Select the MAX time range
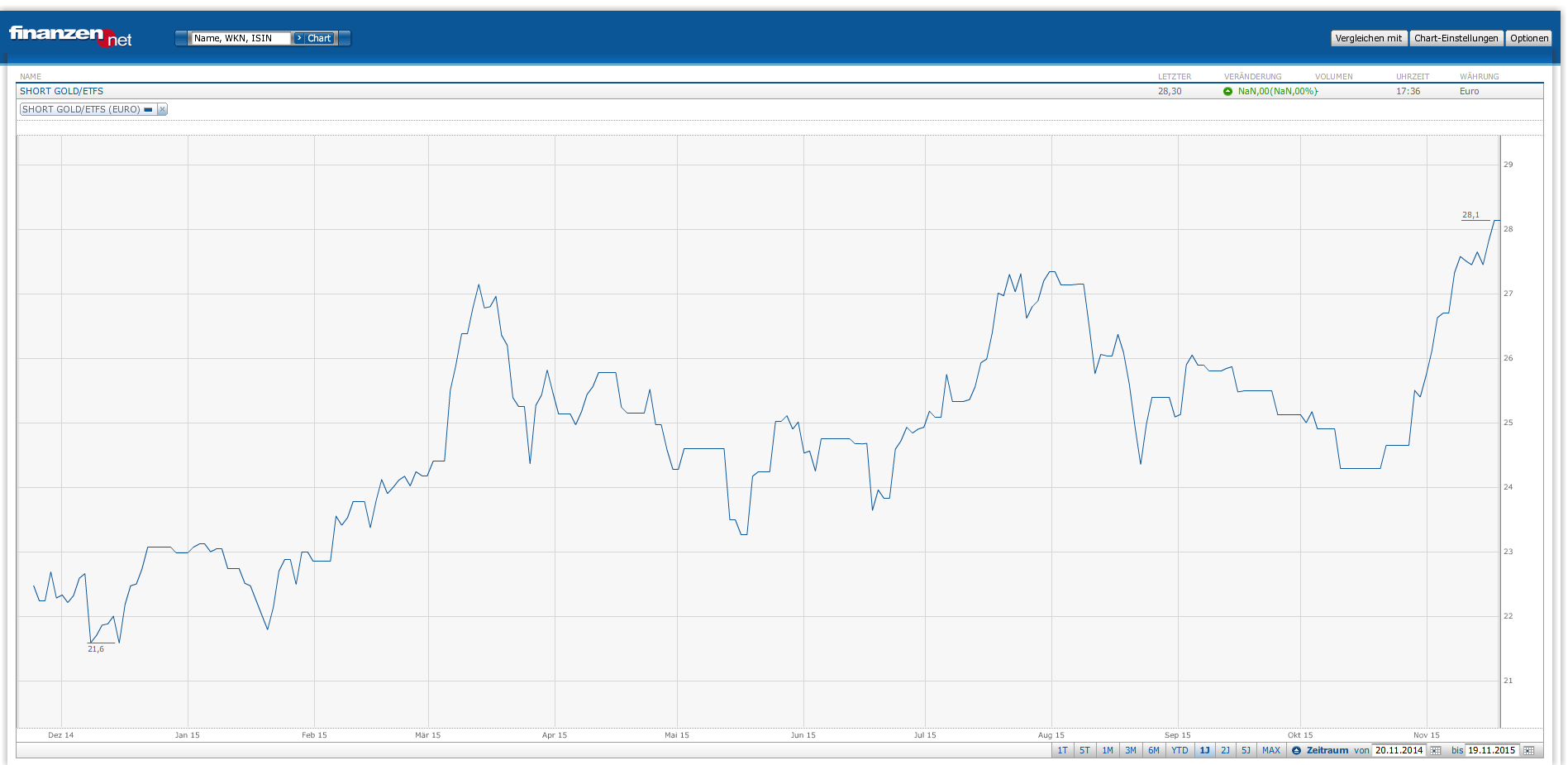Image resolution: width=1568 pixels, height=765 pixels. click(1271, 751)
